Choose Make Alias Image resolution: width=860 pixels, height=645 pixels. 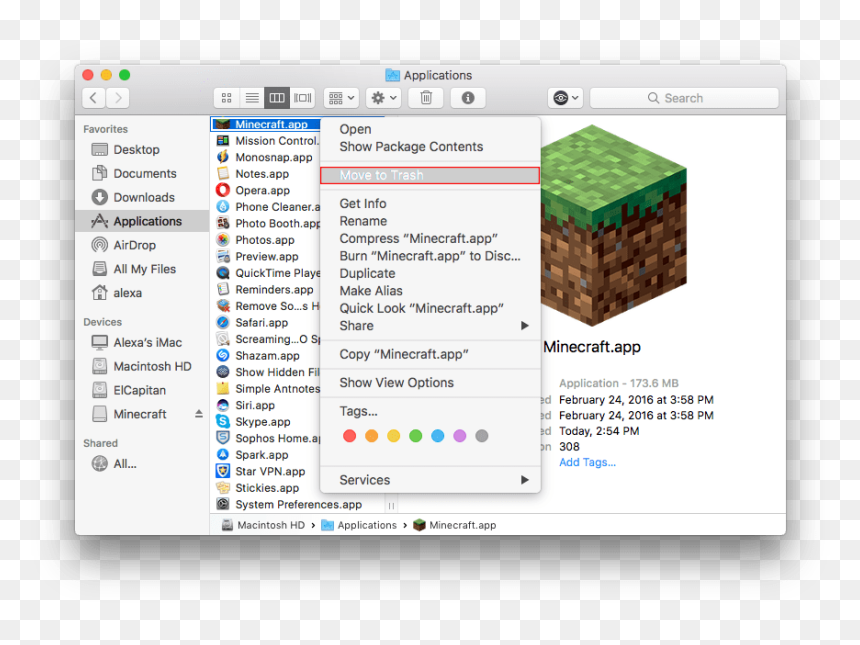pyautogui.click(x=429, y=291)
